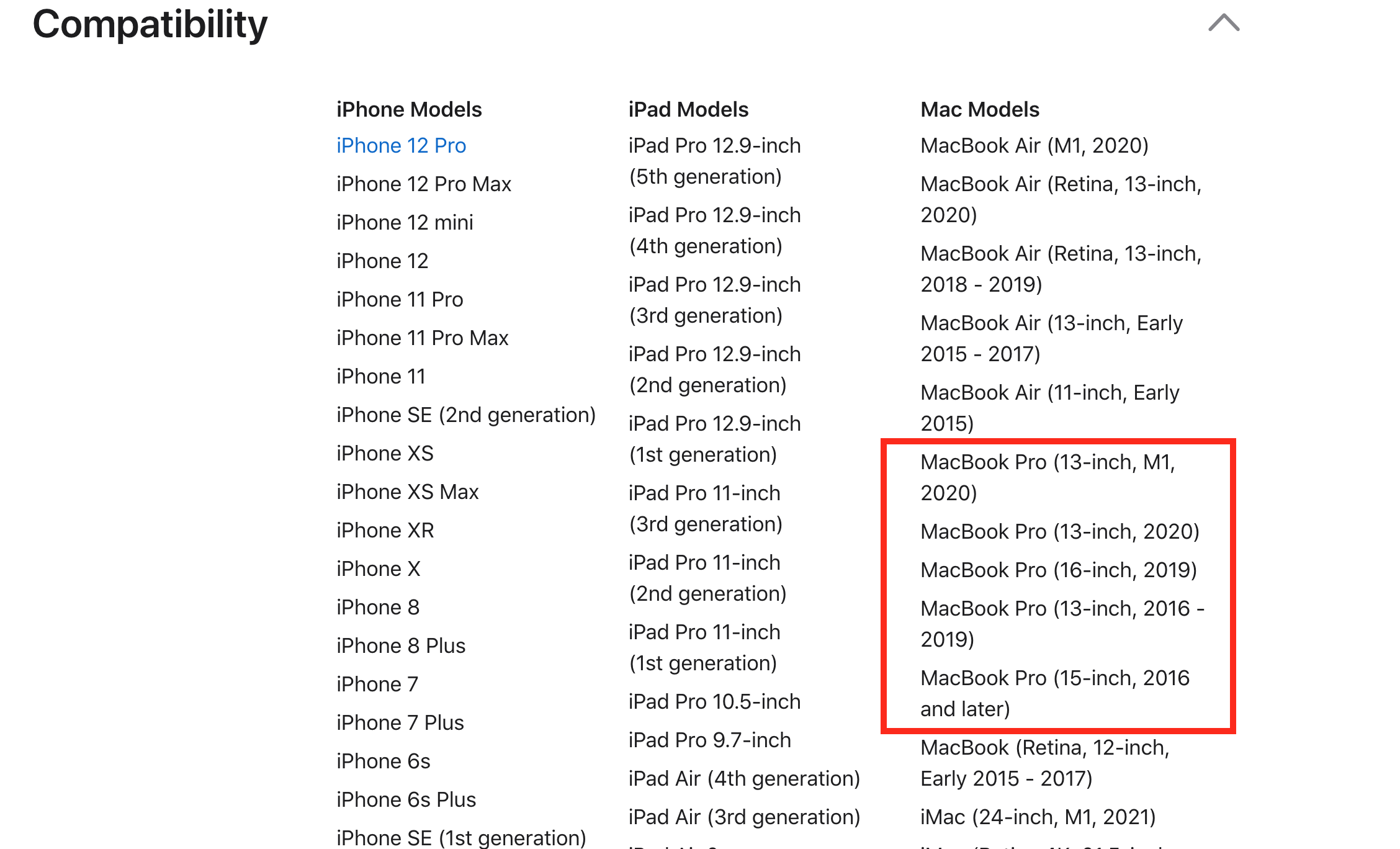Select MacBook Pro (16-inch, 2019) entry

tap(1059, 570)
